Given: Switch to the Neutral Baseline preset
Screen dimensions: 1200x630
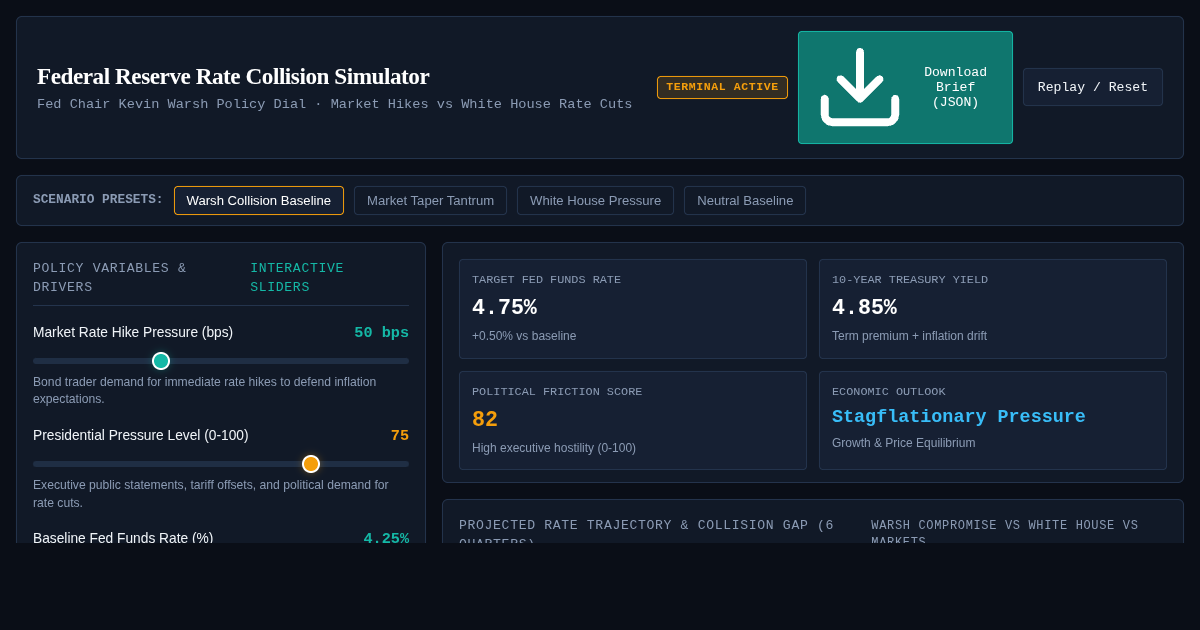Looking at the screenshot, I should click(x=745, y=200).
